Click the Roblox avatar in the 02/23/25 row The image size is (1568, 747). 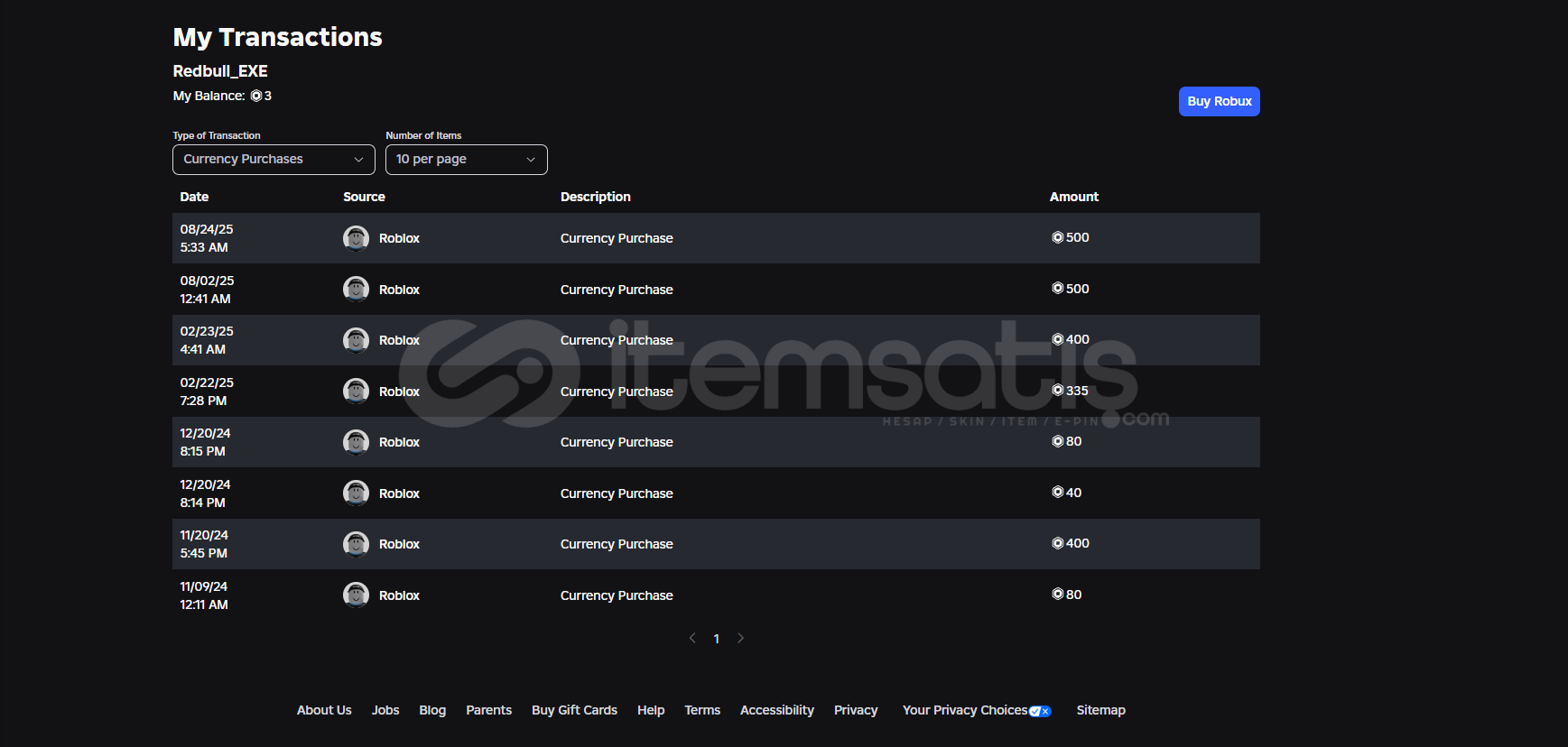357,340
